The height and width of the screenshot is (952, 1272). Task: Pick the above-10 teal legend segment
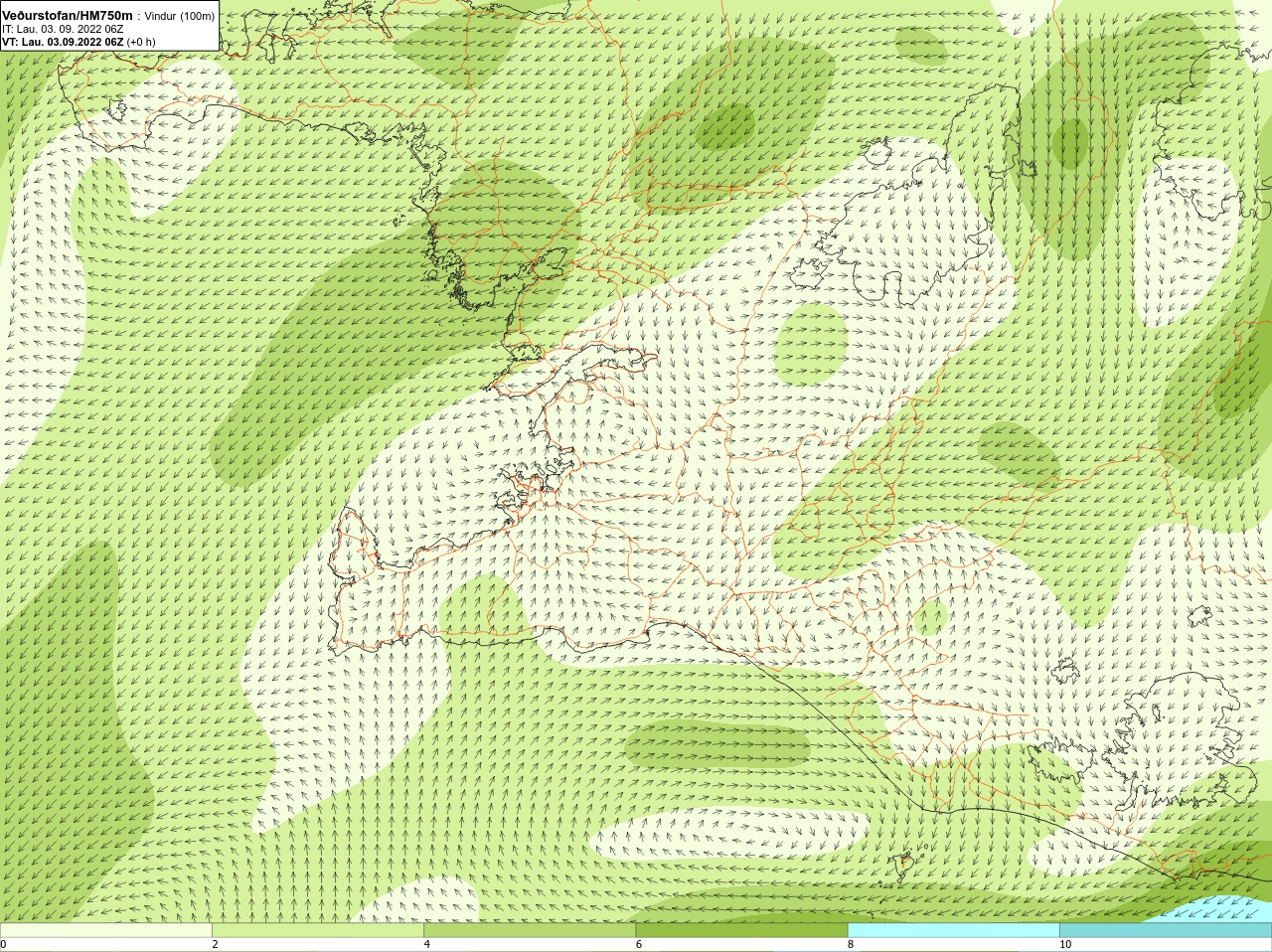coord(1166,930)
